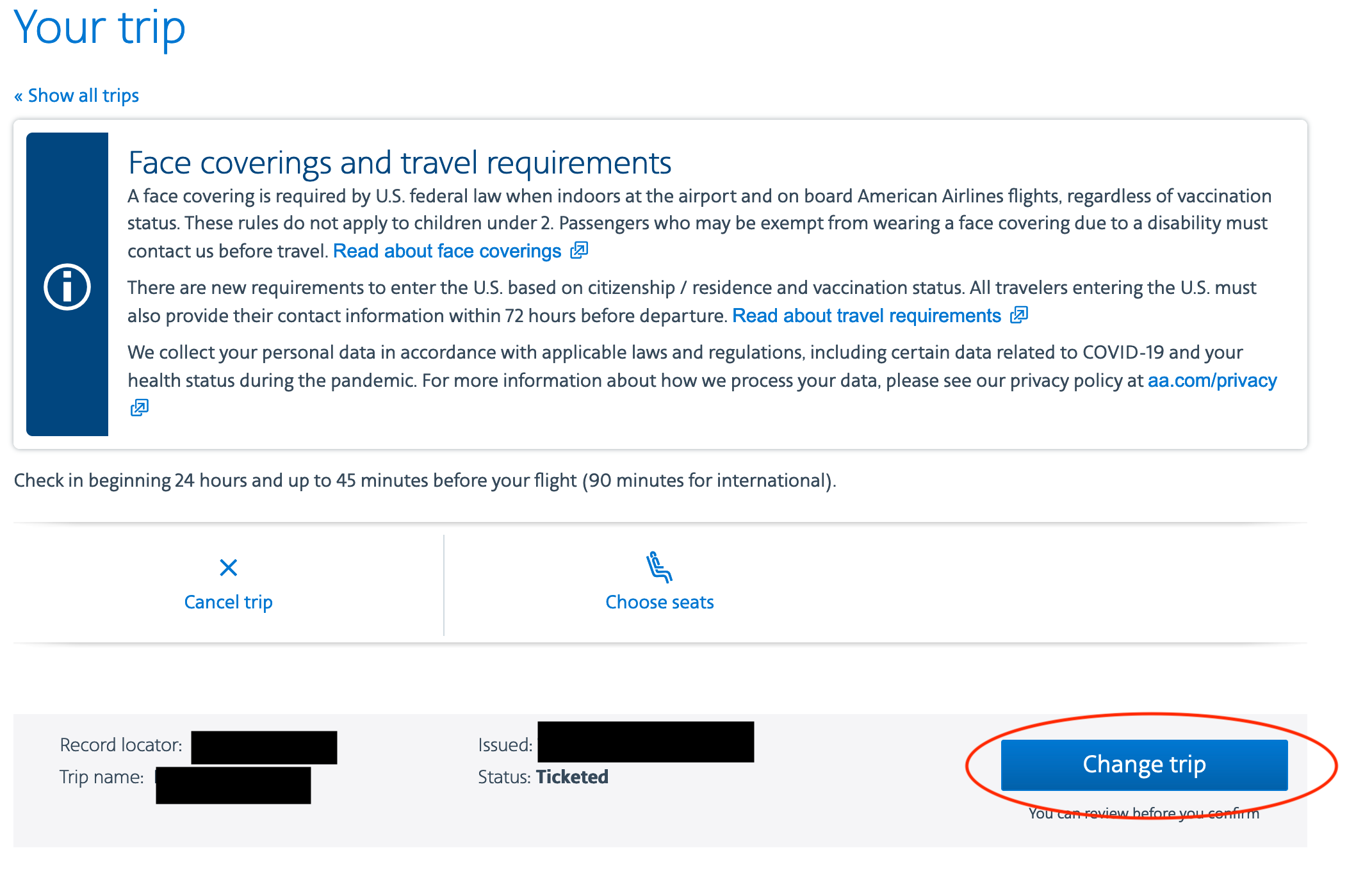Select the Cancel trip text link
The height and width of the screenshot is (871, 1372).
(229, 602)
